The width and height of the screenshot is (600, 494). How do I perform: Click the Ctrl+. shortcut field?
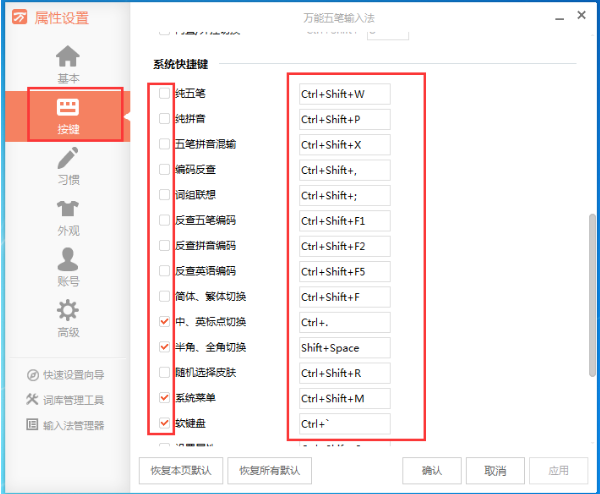click(x=344, y=322)
